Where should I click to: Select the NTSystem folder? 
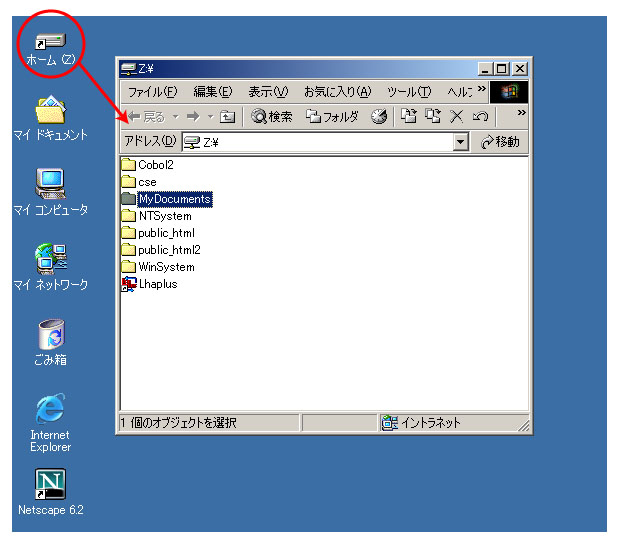point(157,216)
